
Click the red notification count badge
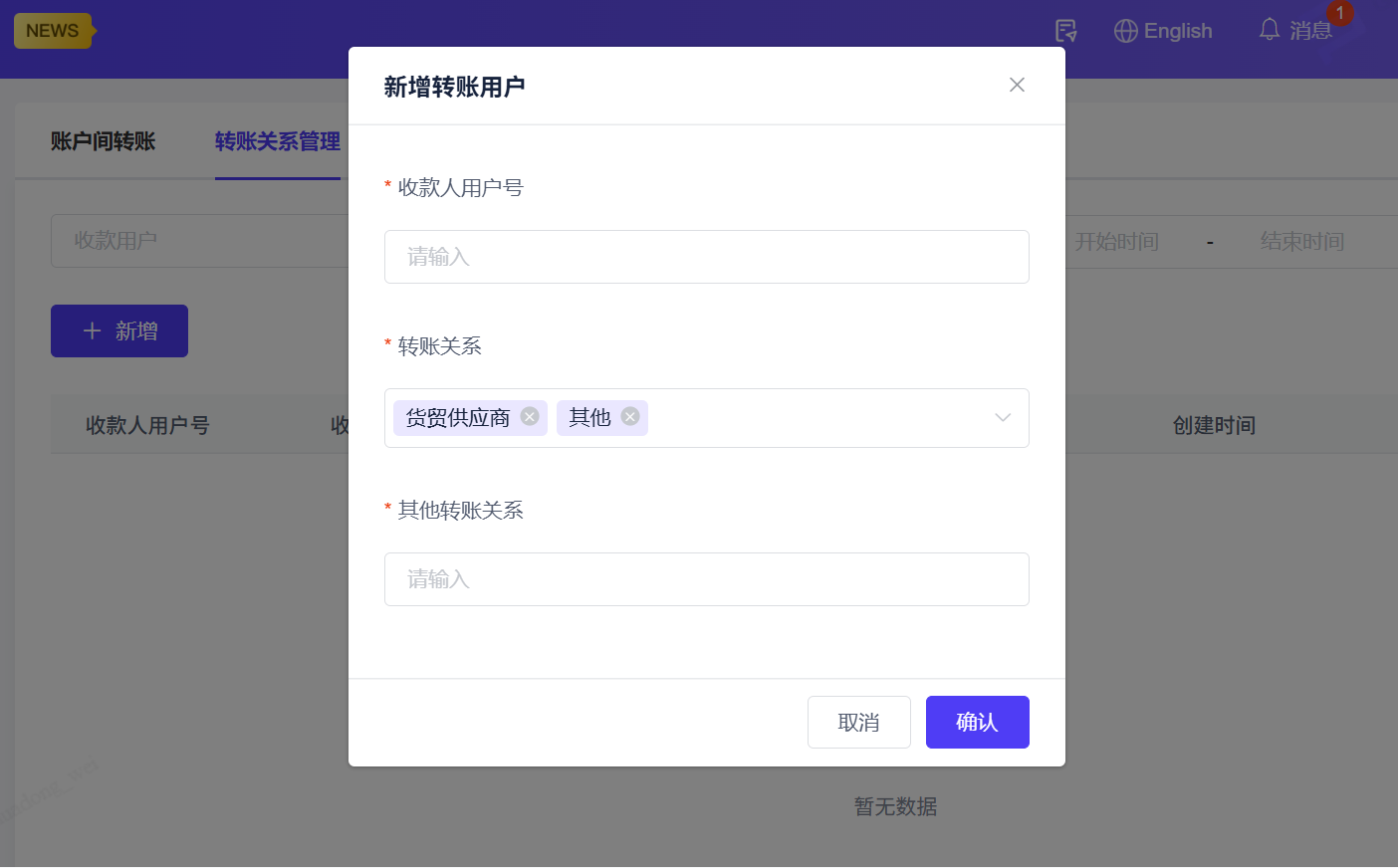pyautogui.click(x=1340, y=13)
